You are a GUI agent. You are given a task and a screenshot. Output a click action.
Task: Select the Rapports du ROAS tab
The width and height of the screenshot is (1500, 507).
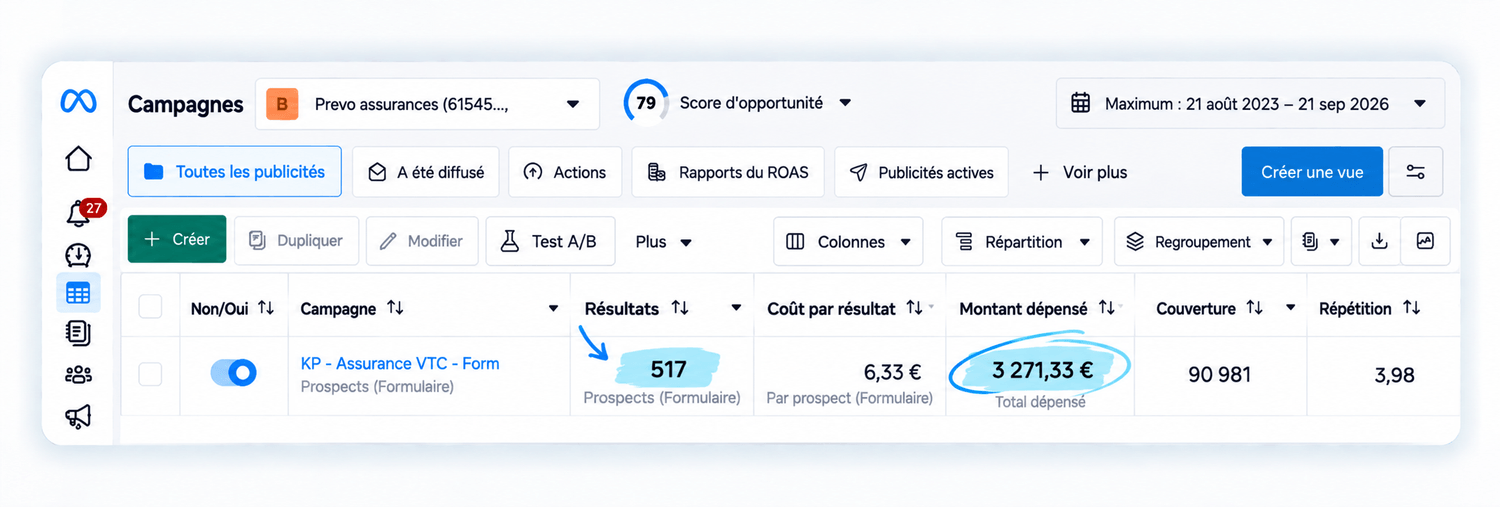[727, 172]
